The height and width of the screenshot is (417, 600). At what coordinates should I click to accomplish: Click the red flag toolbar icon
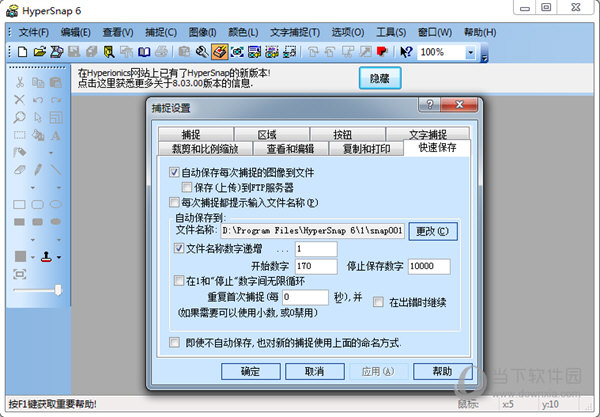point(382,52)
